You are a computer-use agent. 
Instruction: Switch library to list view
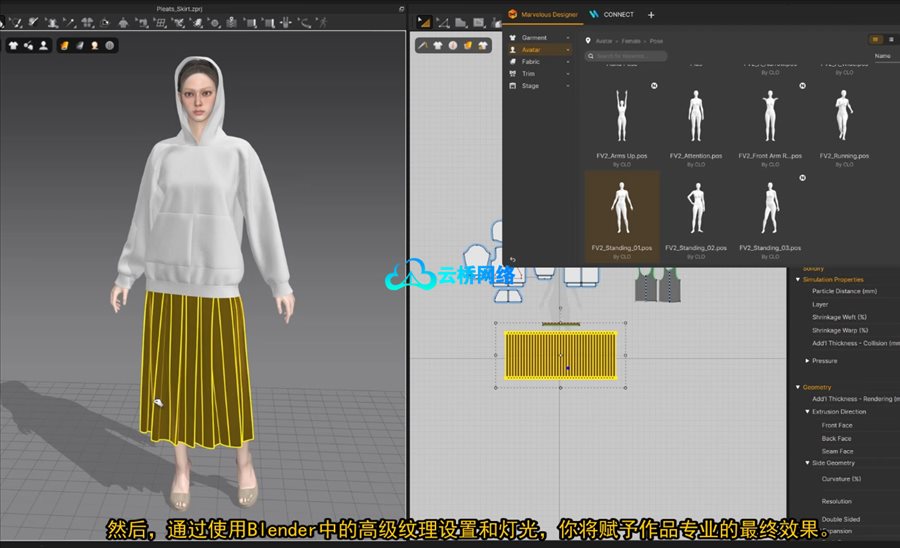pos(891,39)
